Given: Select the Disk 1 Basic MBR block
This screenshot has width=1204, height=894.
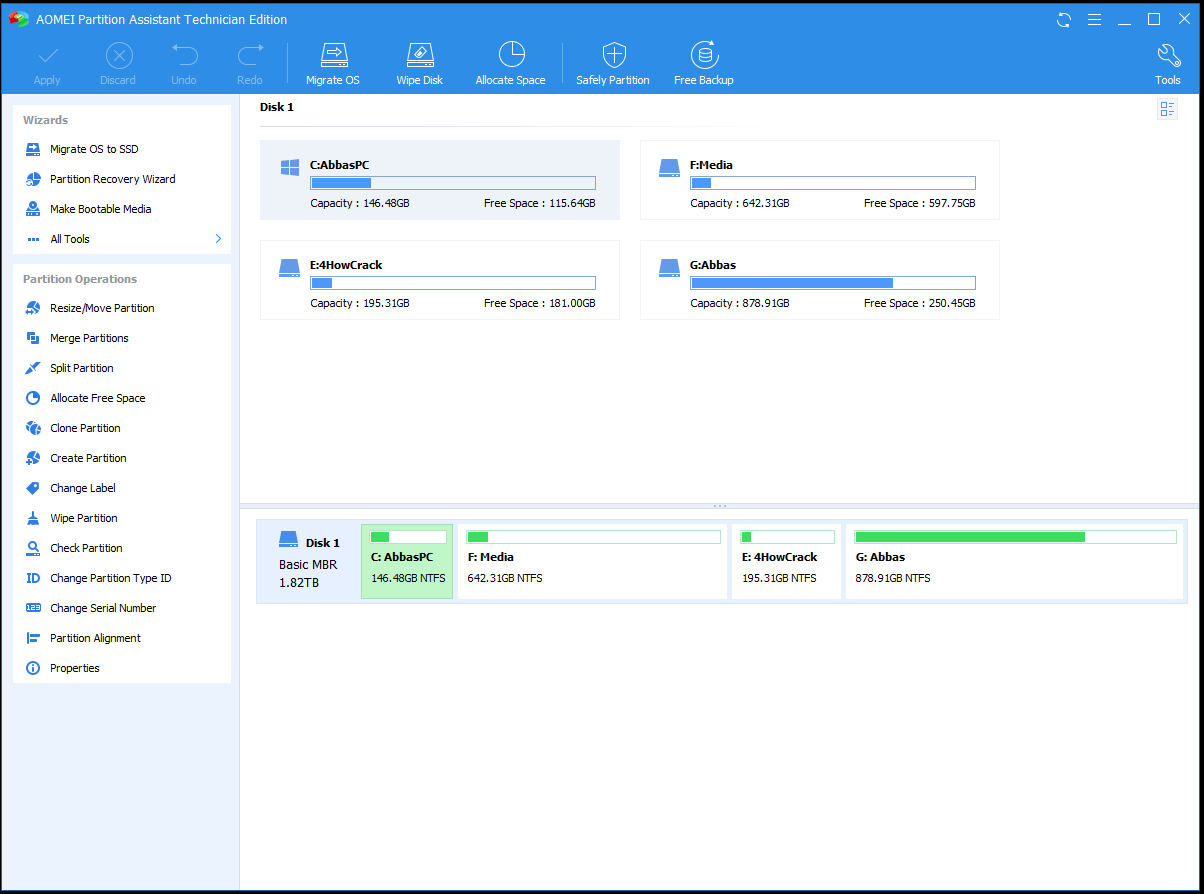Looking at the screenshot, I should [308, 561].
